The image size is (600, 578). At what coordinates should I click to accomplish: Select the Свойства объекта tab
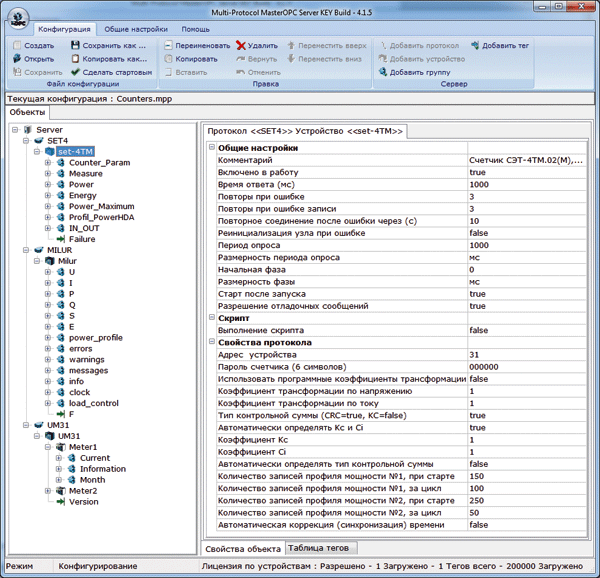(x=243, y=549)
